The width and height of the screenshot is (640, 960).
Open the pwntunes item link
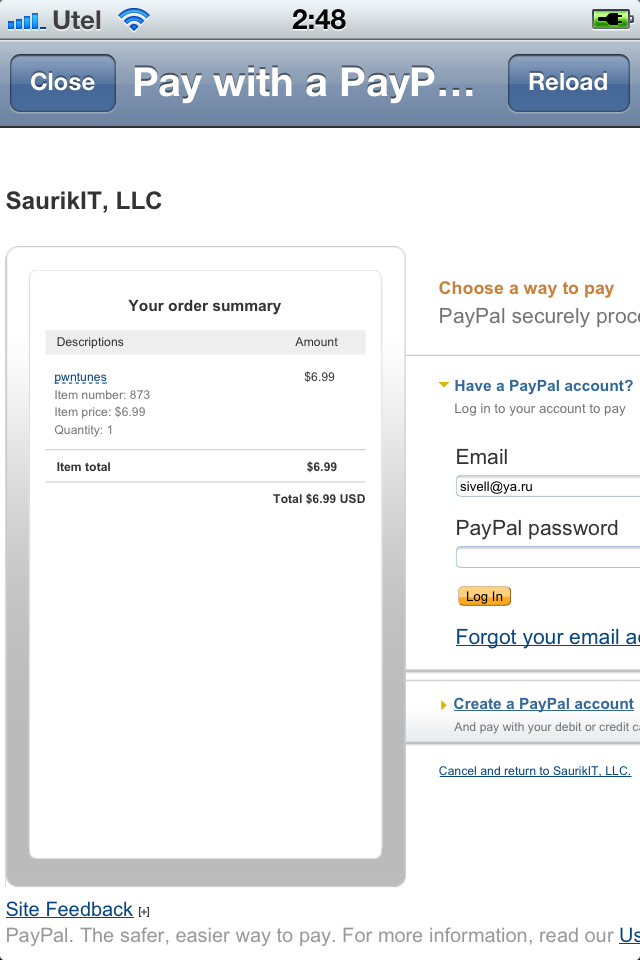point(80,377)
